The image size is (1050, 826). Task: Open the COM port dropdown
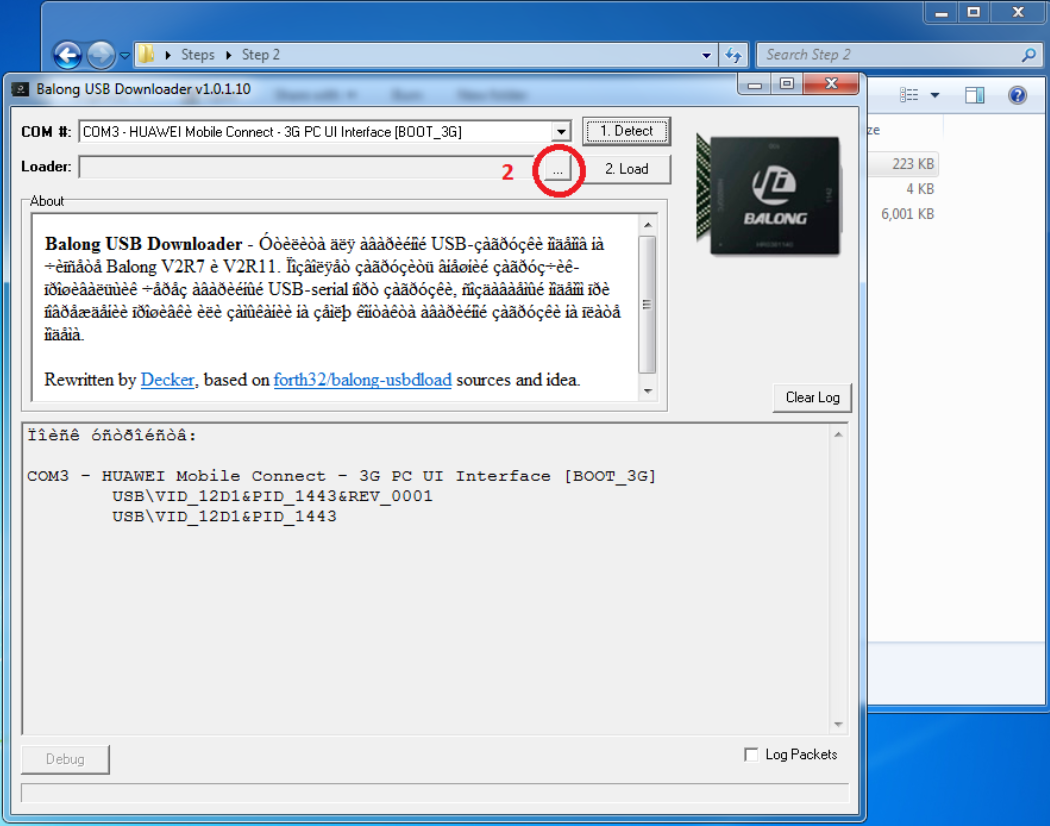pyautogui.click(x=560, y=131)
